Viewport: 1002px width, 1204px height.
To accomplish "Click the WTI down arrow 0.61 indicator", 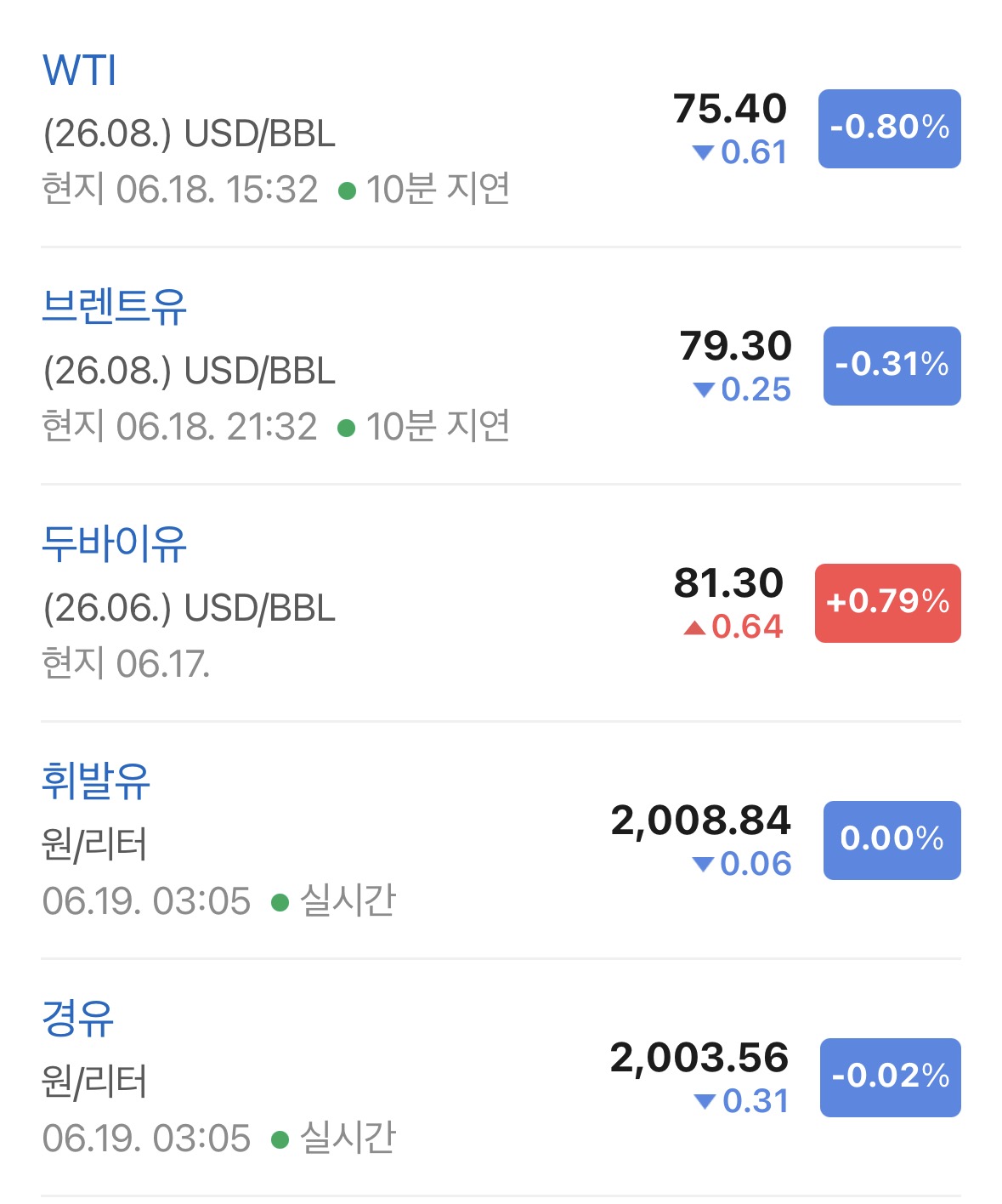I will (x=740, y=153).
